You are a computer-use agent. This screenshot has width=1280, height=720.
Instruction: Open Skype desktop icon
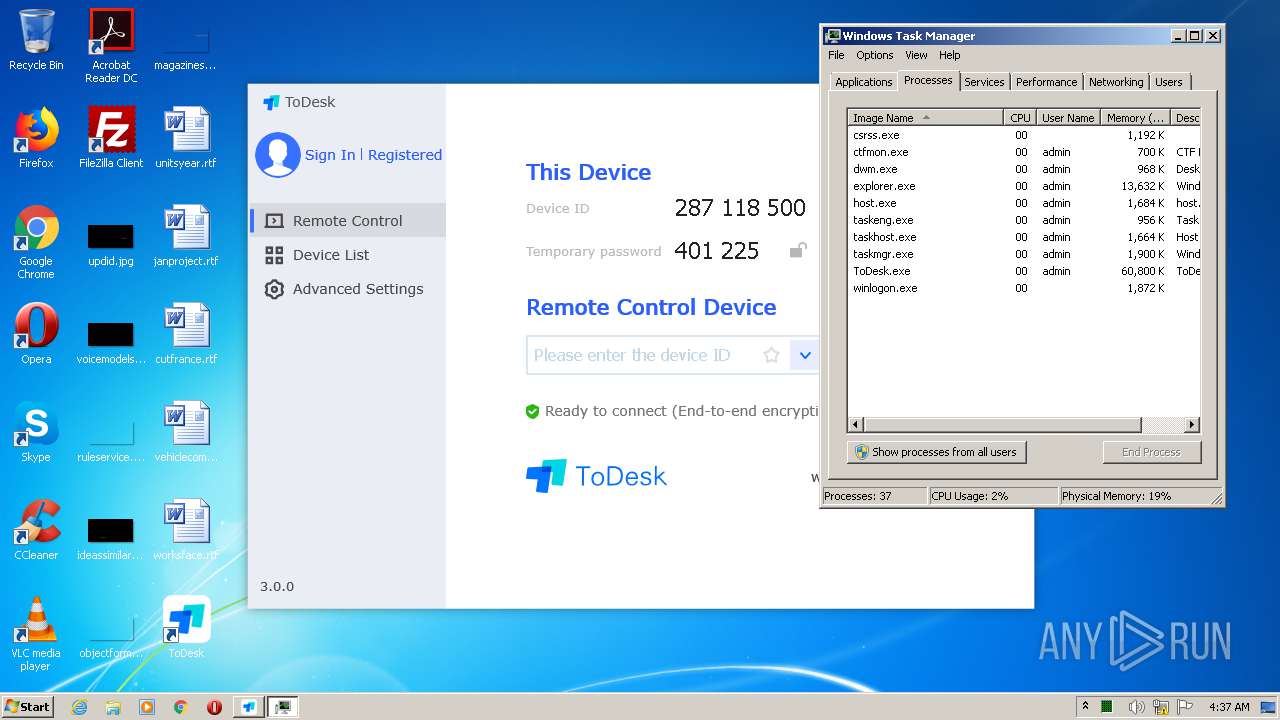pyautogui.click(x=36, y=432)
